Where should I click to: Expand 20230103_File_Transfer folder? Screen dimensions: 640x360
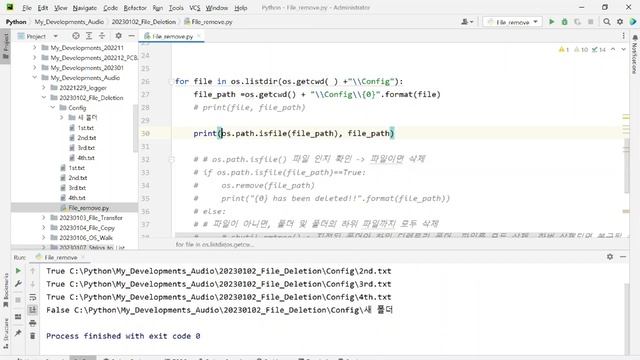point(44,218)
